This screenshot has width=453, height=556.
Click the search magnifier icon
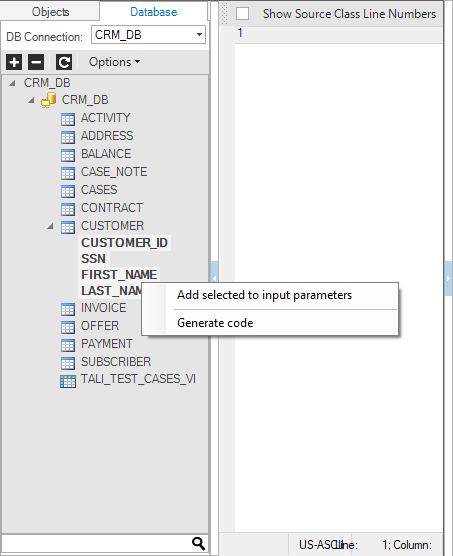(198, 543)
